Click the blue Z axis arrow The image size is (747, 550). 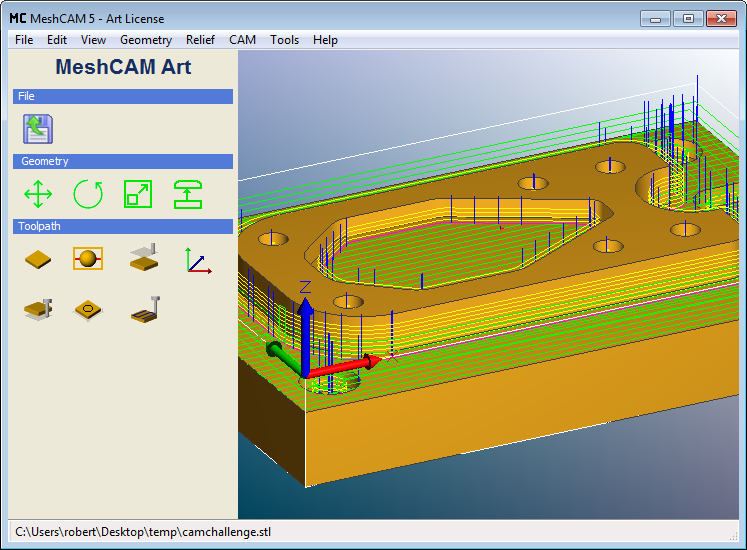[x=306, y=318]
